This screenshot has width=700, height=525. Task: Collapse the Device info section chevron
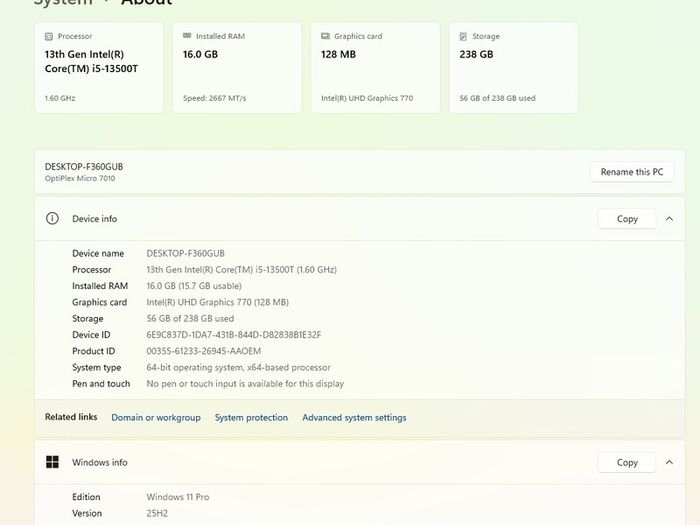[x=669, y=219]
